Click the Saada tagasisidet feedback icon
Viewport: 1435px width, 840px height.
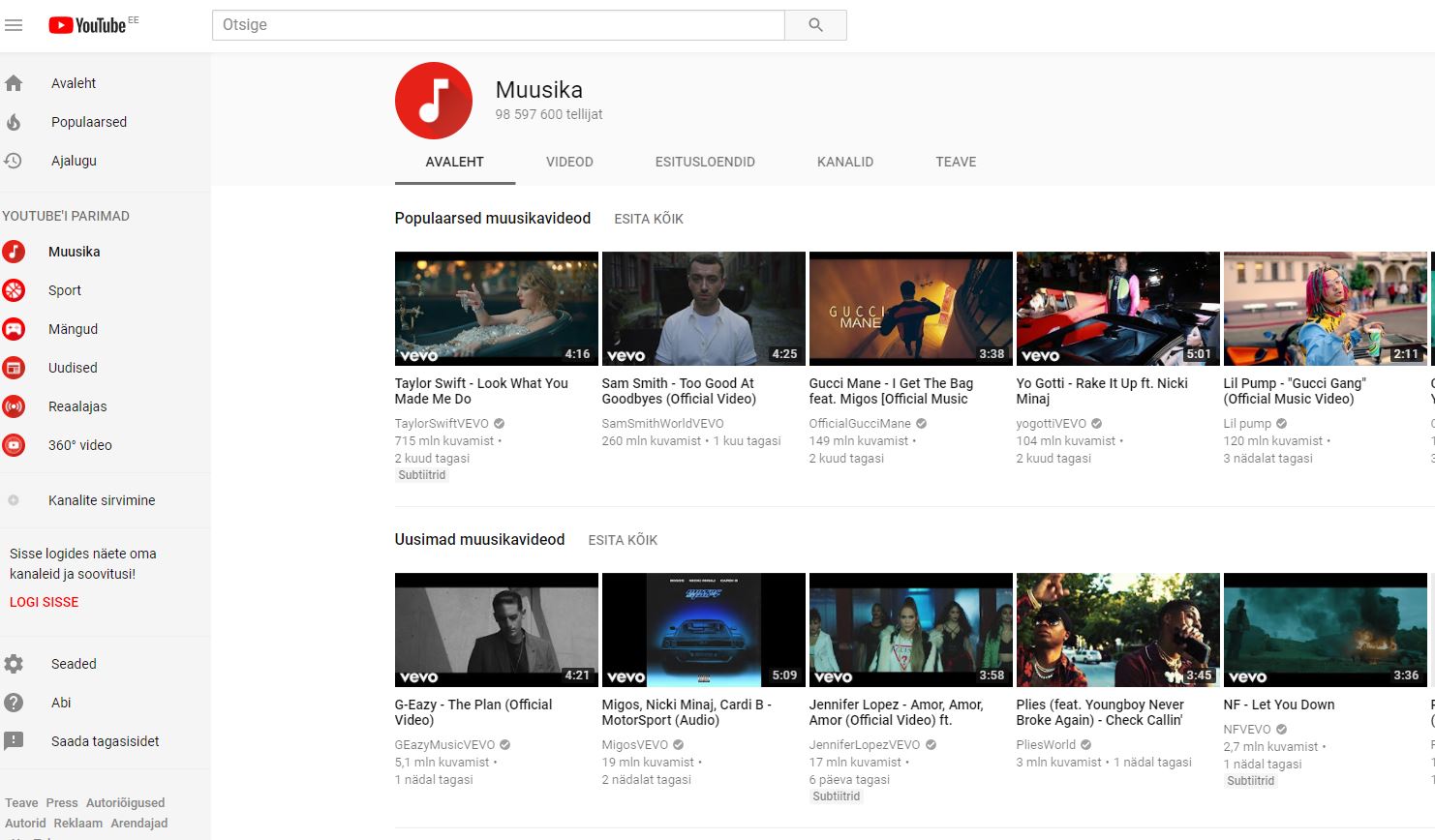(14, 741)
